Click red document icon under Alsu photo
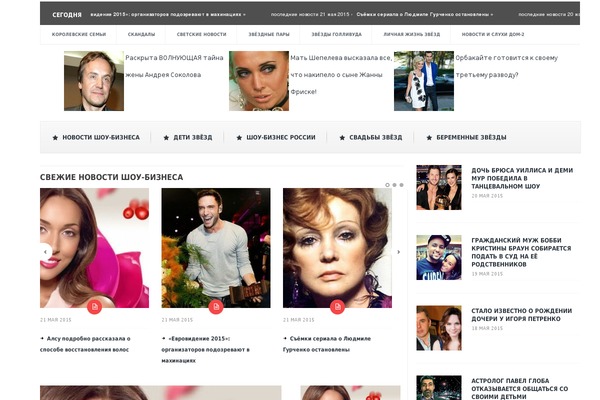Image resolution: width=600 pixels, height=400 pixels. coord(95,307)
